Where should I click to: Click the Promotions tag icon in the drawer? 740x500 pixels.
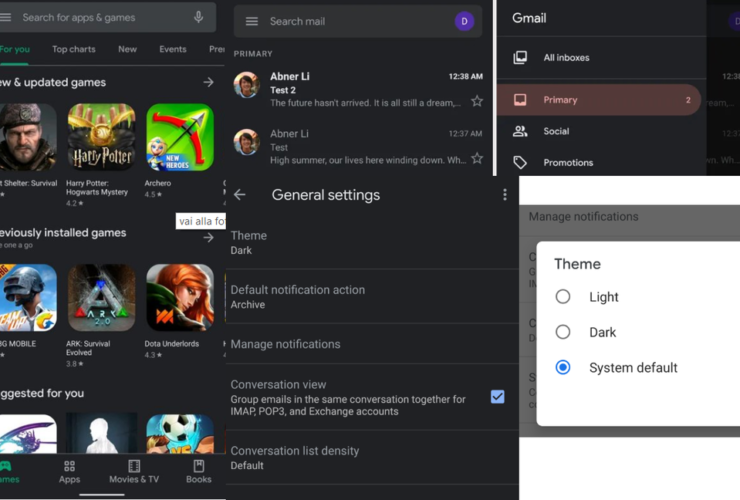520,162
